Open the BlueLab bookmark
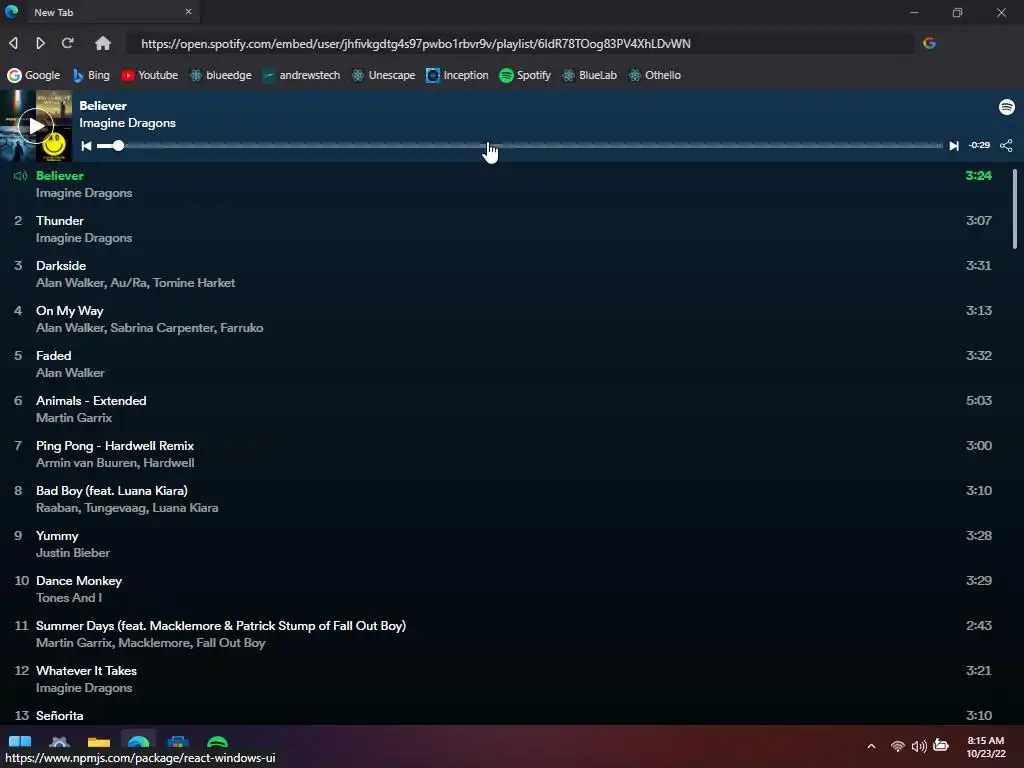 tap(590, 75)
